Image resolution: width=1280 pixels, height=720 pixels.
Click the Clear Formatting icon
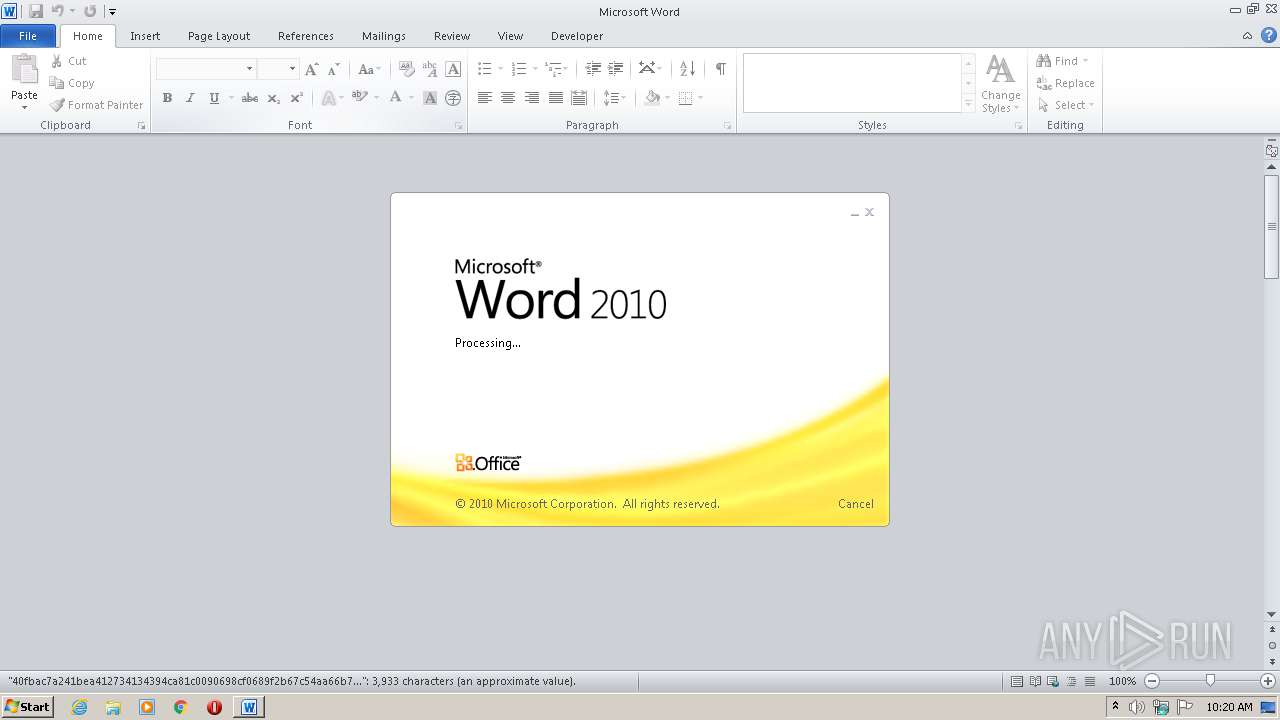[406, 69]
